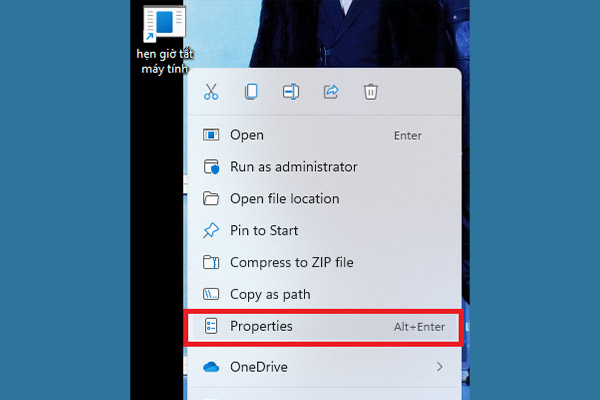Screen dimensions: 600x400
Task: Select the 'hẹn giờ tắt máy tính' desktop shortcut
Action: click(x=165, y=38)
